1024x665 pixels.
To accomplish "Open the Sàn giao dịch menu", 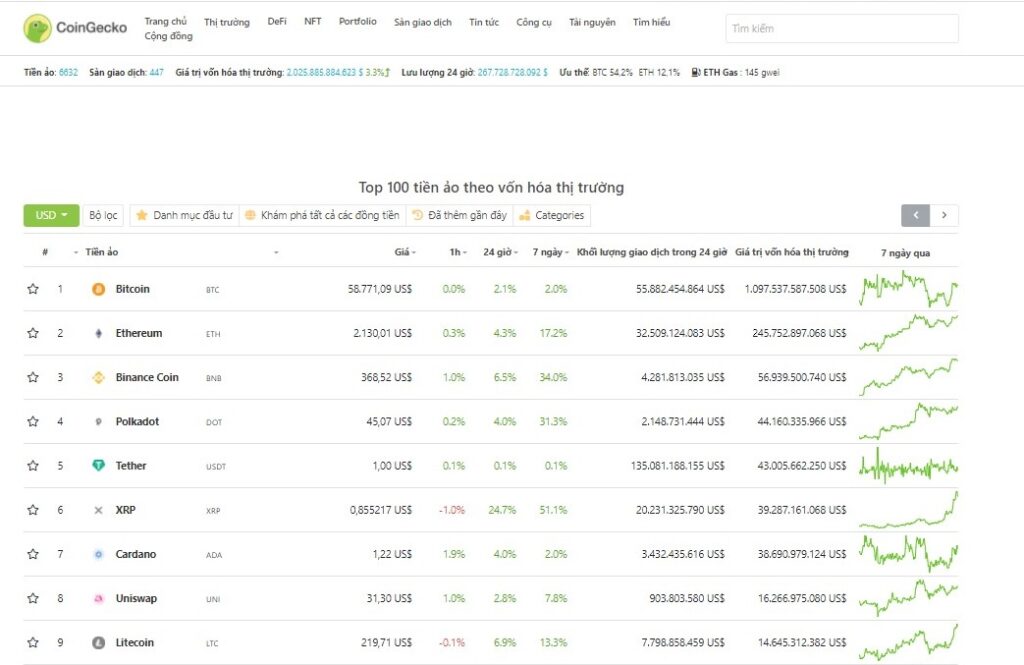I will tap(423, 22).
